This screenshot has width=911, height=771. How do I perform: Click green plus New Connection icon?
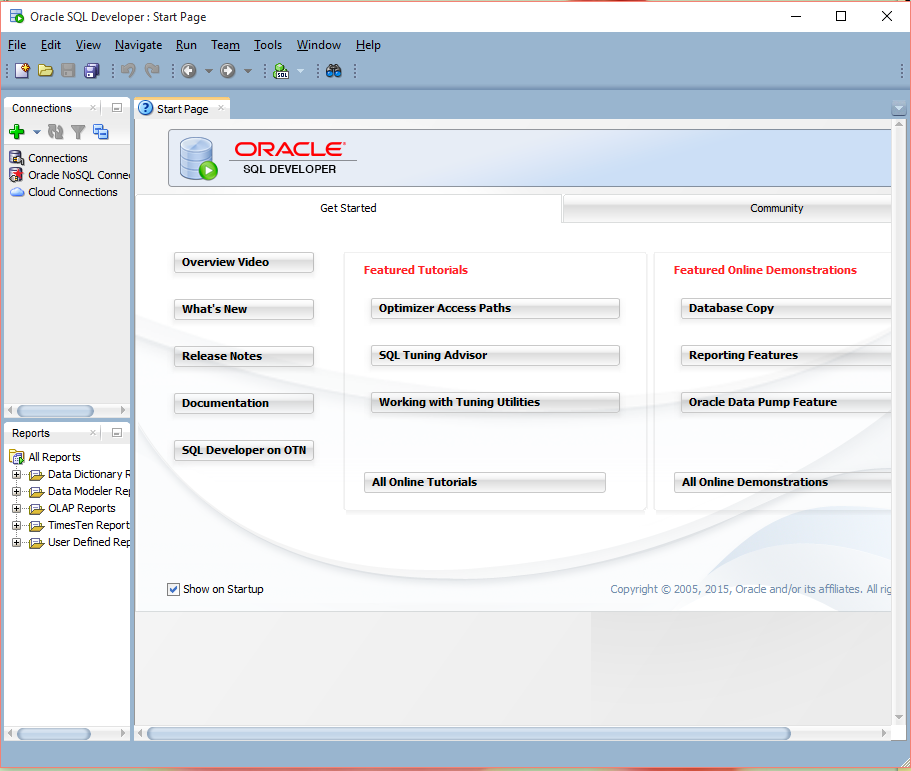click(x=17, y=132)
